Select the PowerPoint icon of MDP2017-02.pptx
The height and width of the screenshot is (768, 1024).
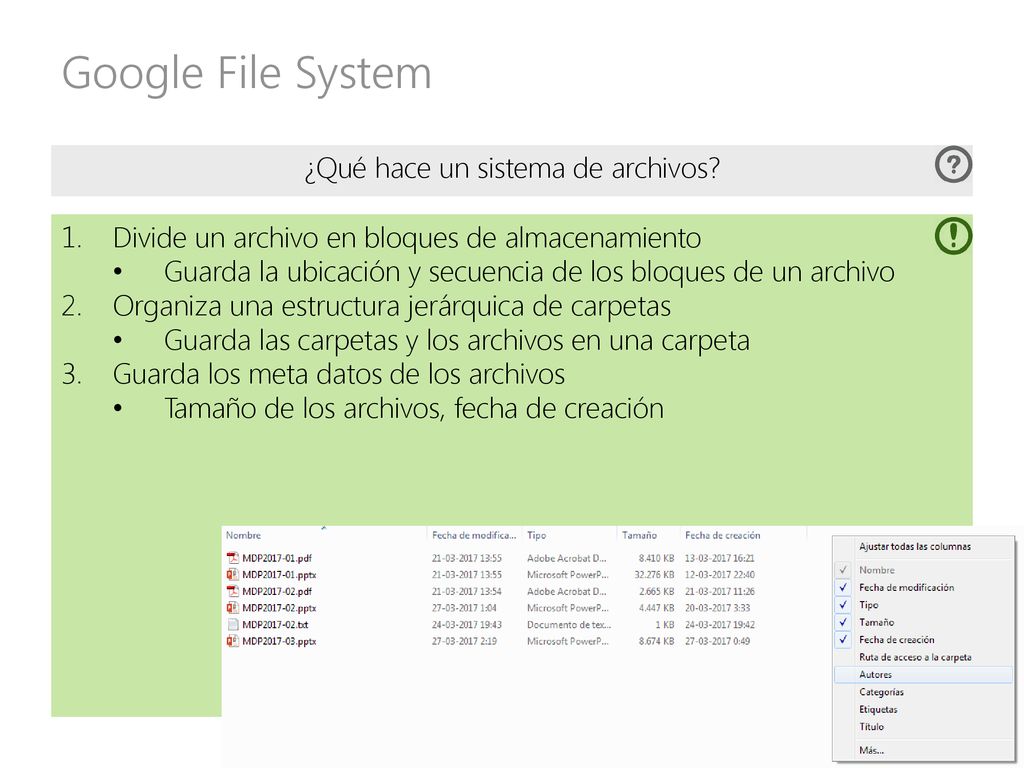232,607
